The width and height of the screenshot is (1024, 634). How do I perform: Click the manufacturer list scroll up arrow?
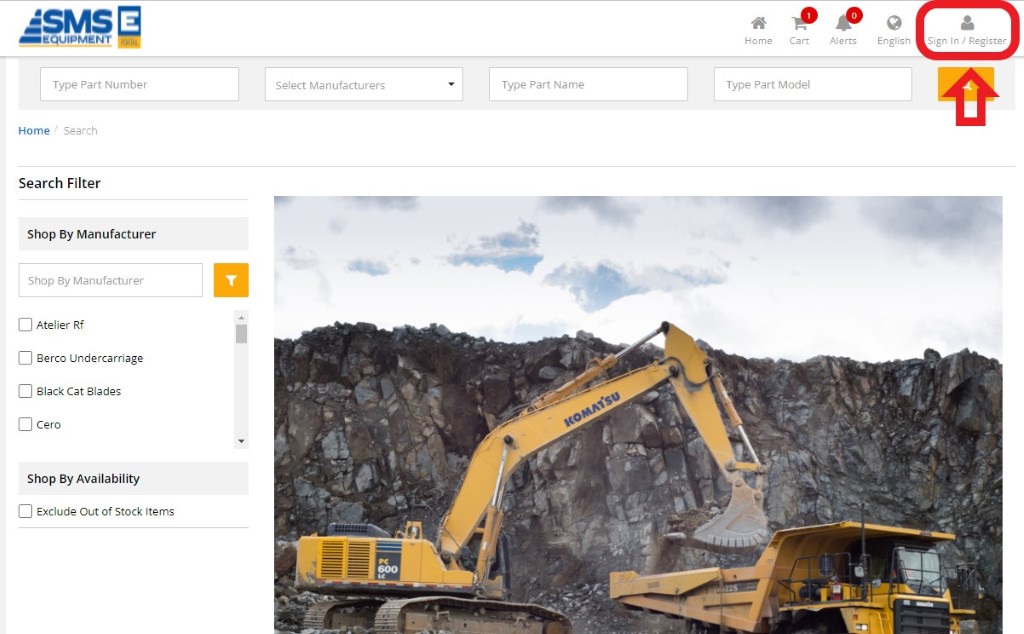coord(242,317)
